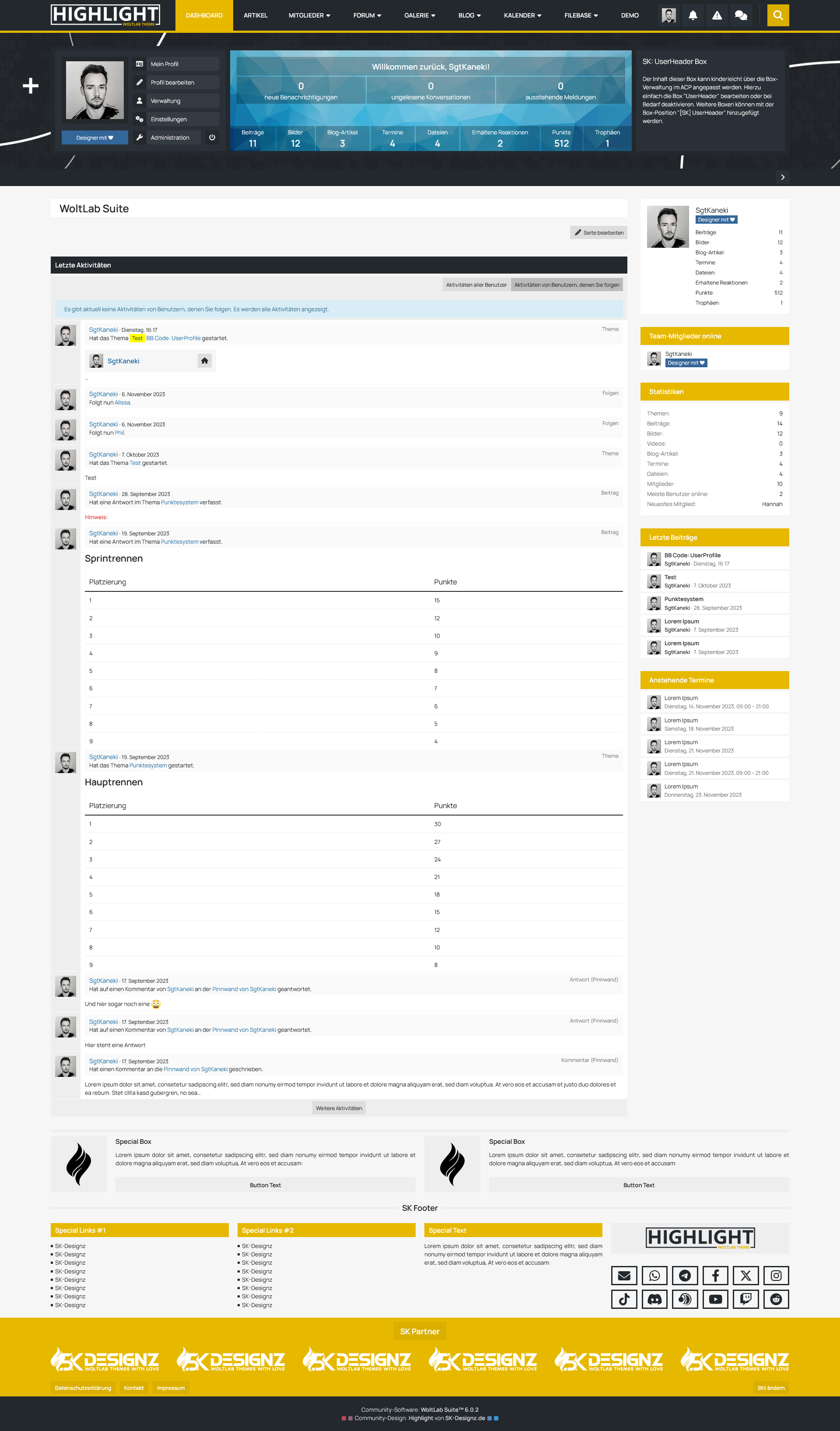Expand the Forum dropdown menu
The image size is (840, 1431).
367,15
